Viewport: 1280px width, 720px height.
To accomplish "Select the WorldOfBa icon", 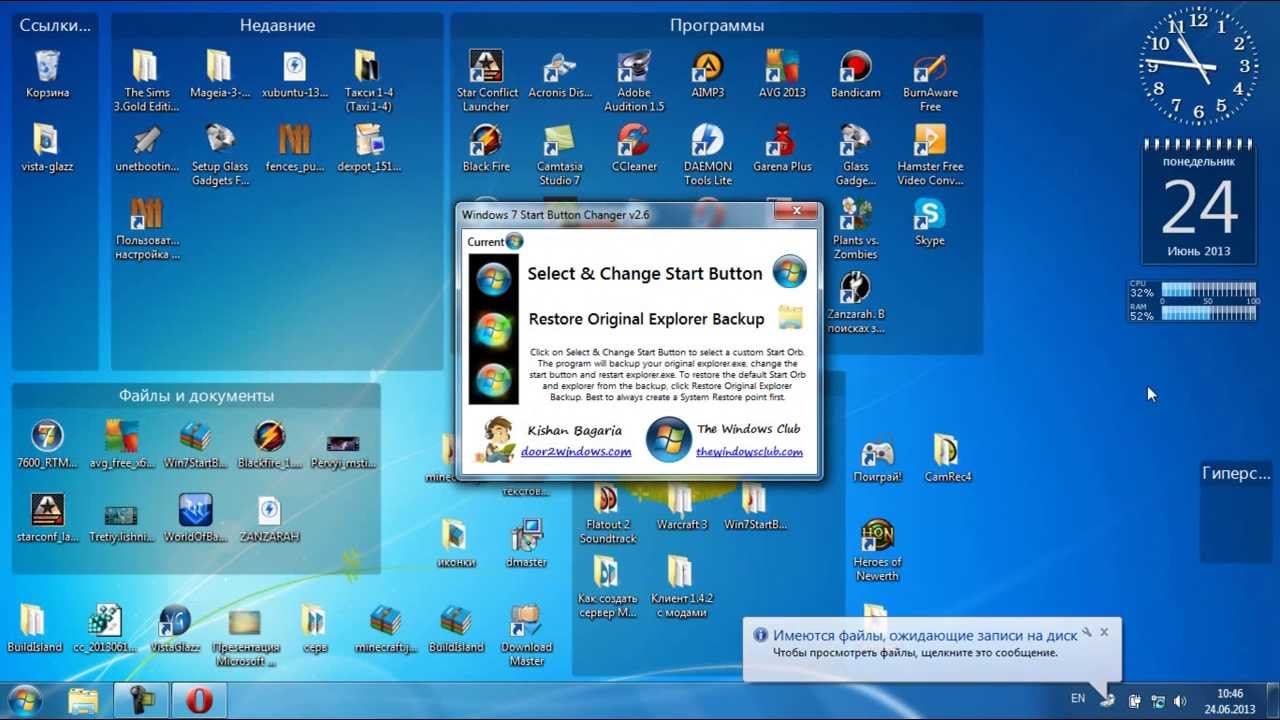I will (x=196, y=518).
